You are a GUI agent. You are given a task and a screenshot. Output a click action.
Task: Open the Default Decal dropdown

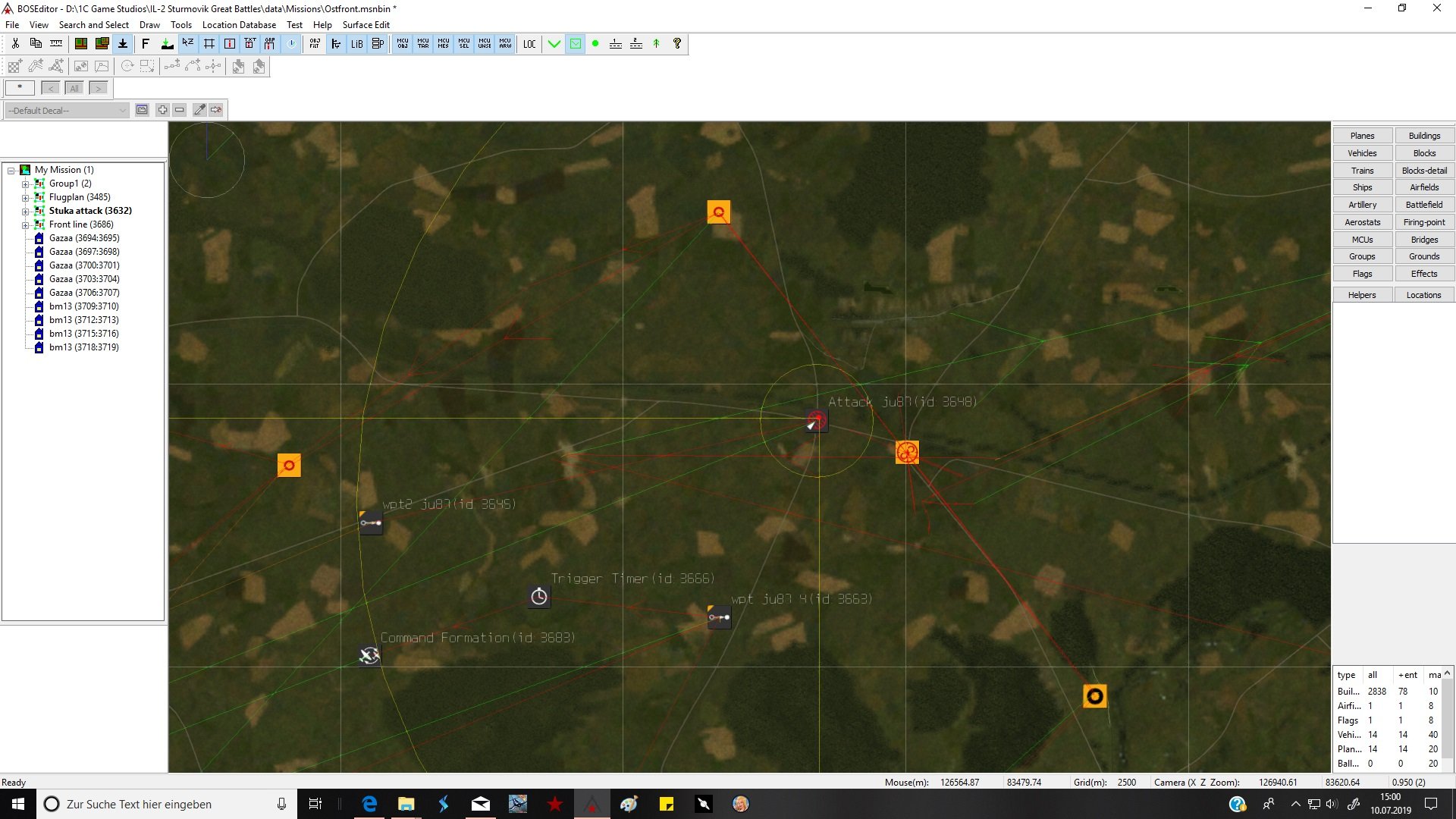click(122, 111)
